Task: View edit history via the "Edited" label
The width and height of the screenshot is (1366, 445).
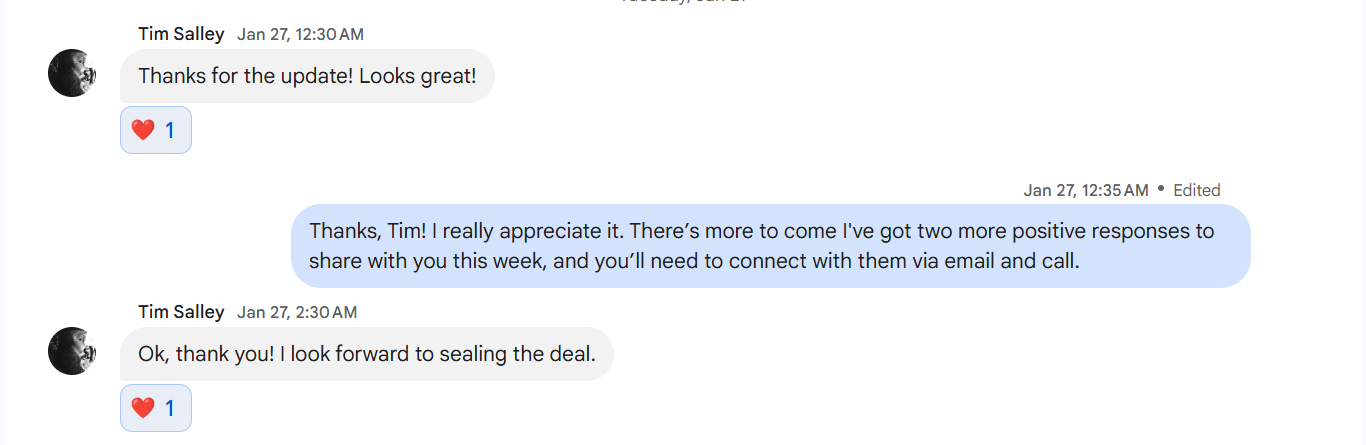Action: point(1197,190)
